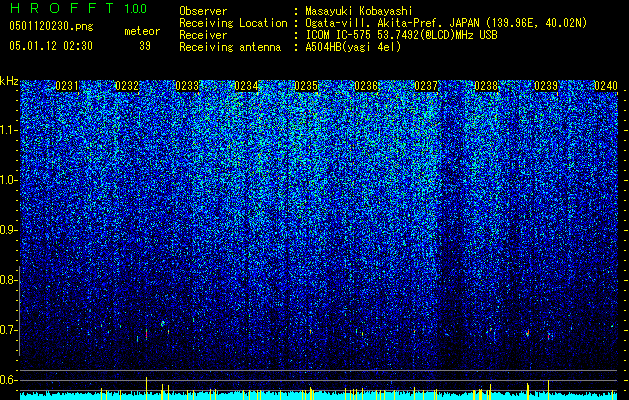Click the HROFFT program title text

[x=61, y=8]
